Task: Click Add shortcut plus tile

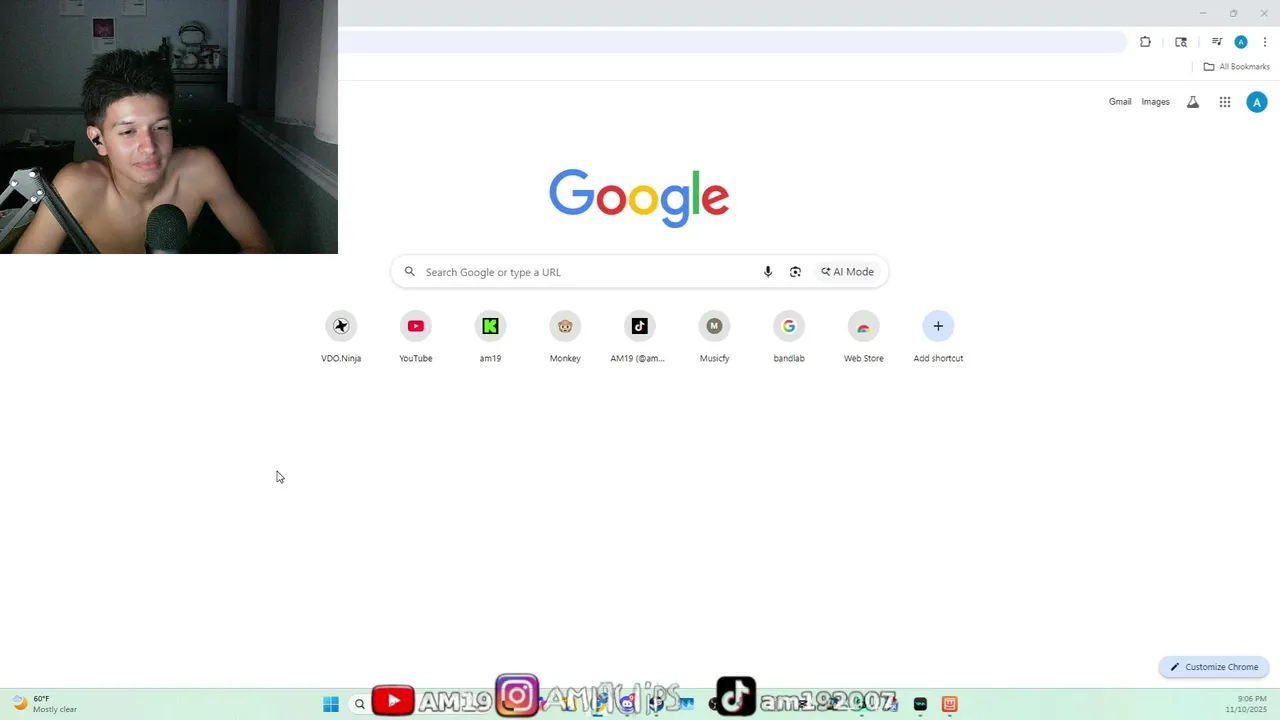Action: 938,338
